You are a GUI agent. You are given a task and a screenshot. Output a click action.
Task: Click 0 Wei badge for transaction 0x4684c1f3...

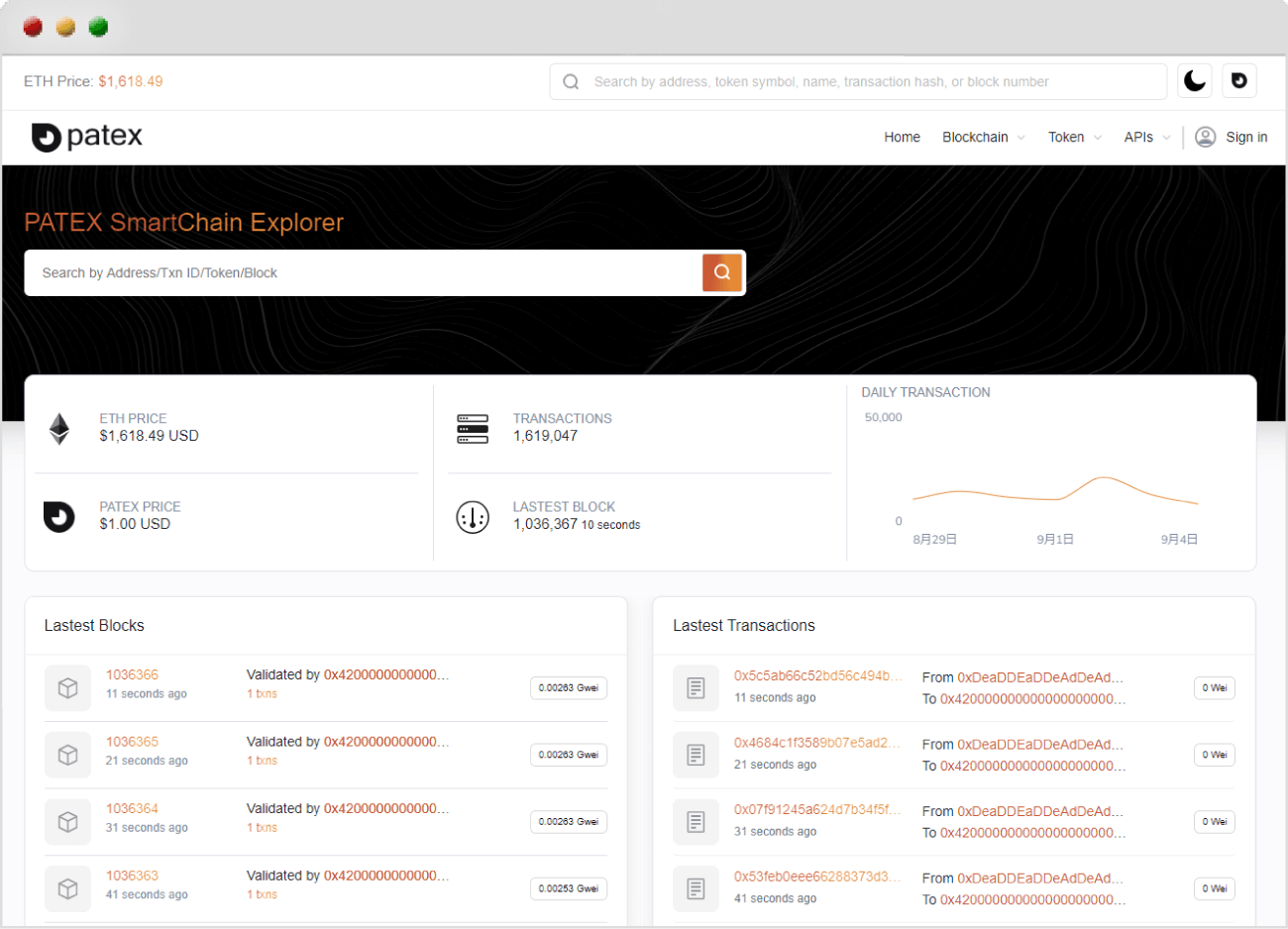[x=1214, y=755]
